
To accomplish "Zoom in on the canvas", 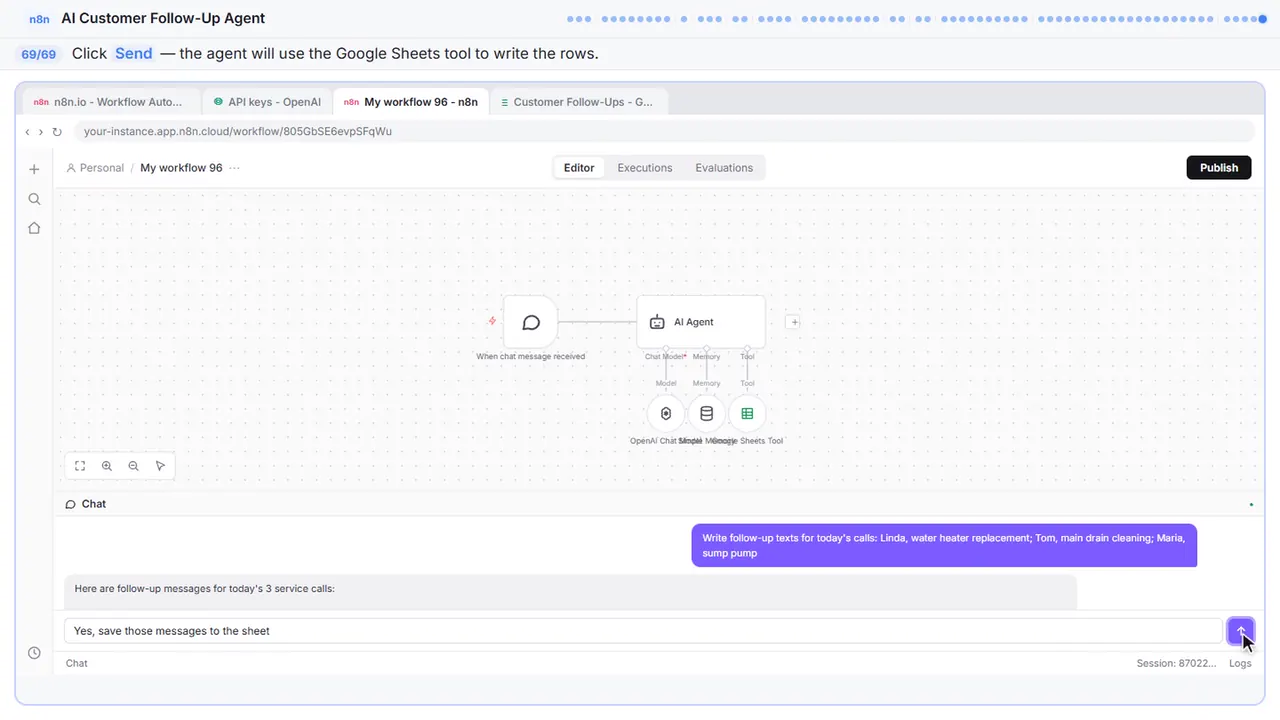I will pos(107,466).
